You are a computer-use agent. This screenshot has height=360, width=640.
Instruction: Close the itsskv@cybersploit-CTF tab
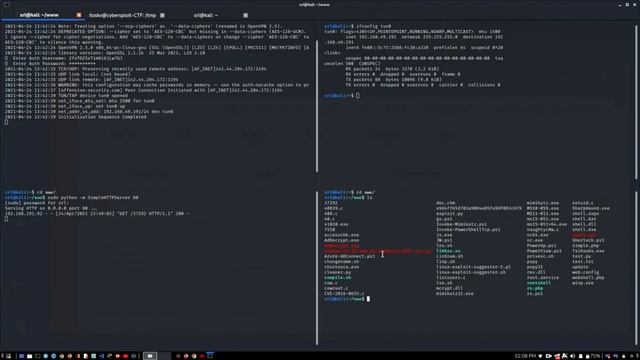pyautogui.click(x=162, y=15)
